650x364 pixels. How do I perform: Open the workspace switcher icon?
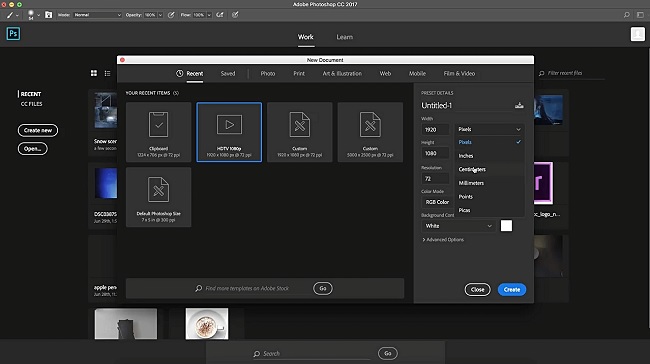[x=640, y=15]
